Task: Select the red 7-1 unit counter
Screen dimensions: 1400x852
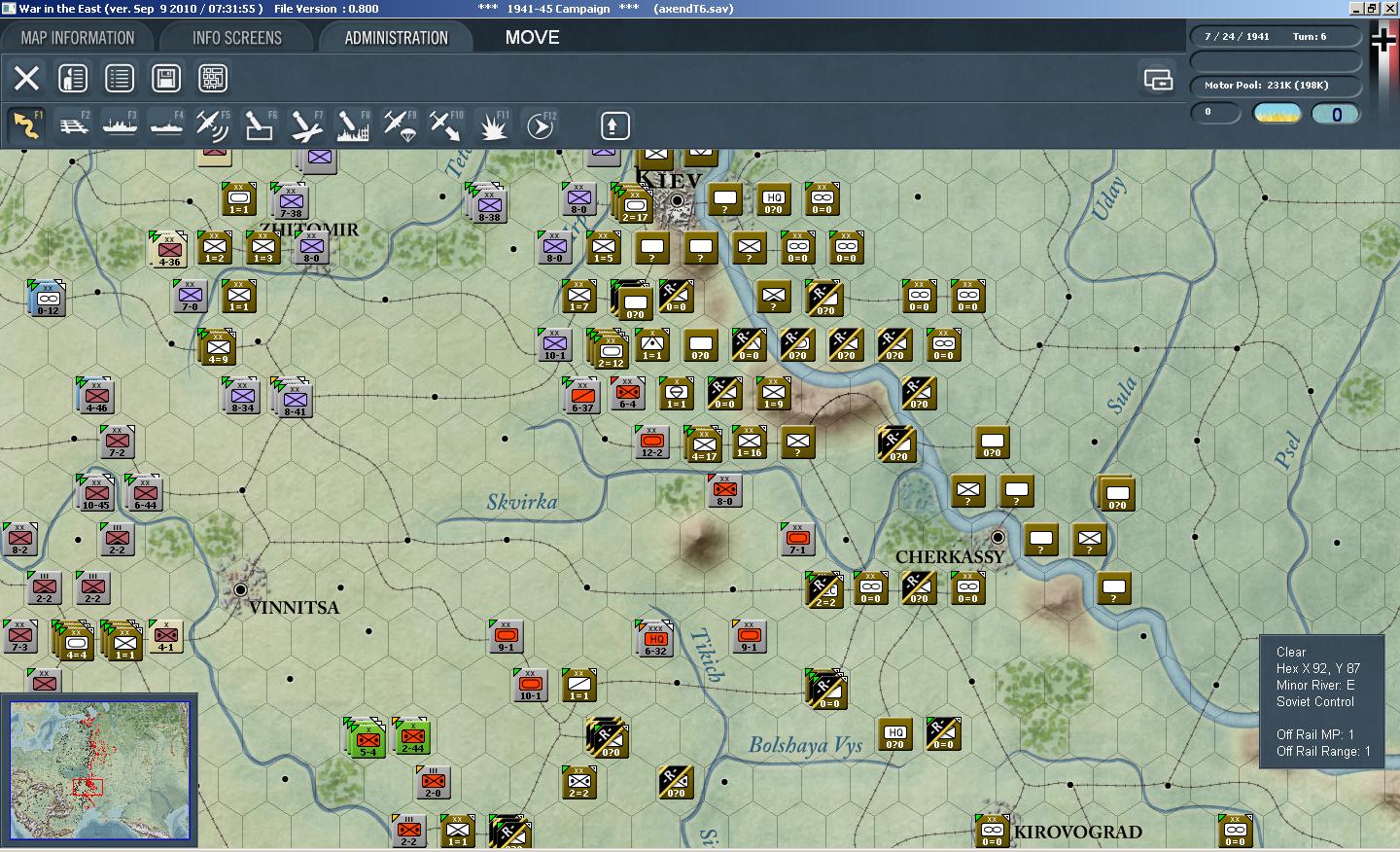Action: pos(797,540)
